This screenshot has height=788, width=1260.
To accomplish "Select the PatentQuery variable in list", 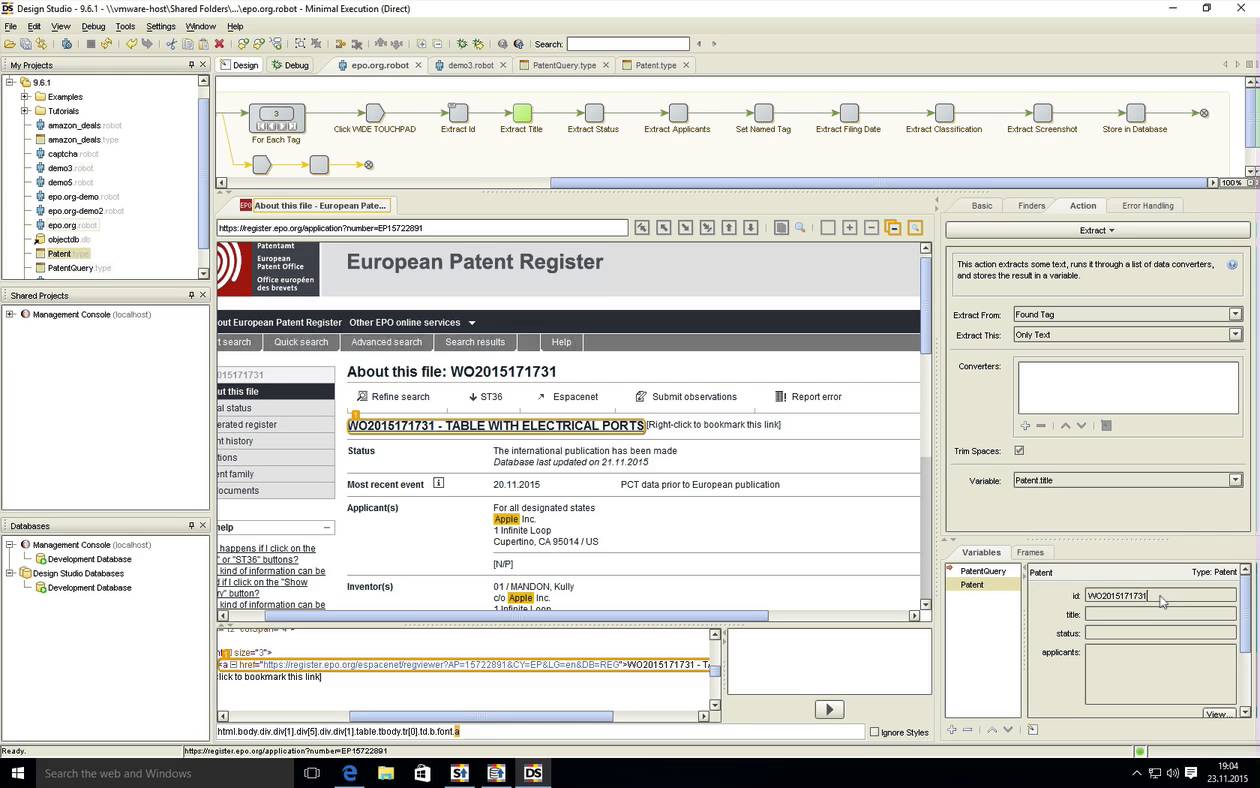I will pyautogui.click(x=983, y=571).
